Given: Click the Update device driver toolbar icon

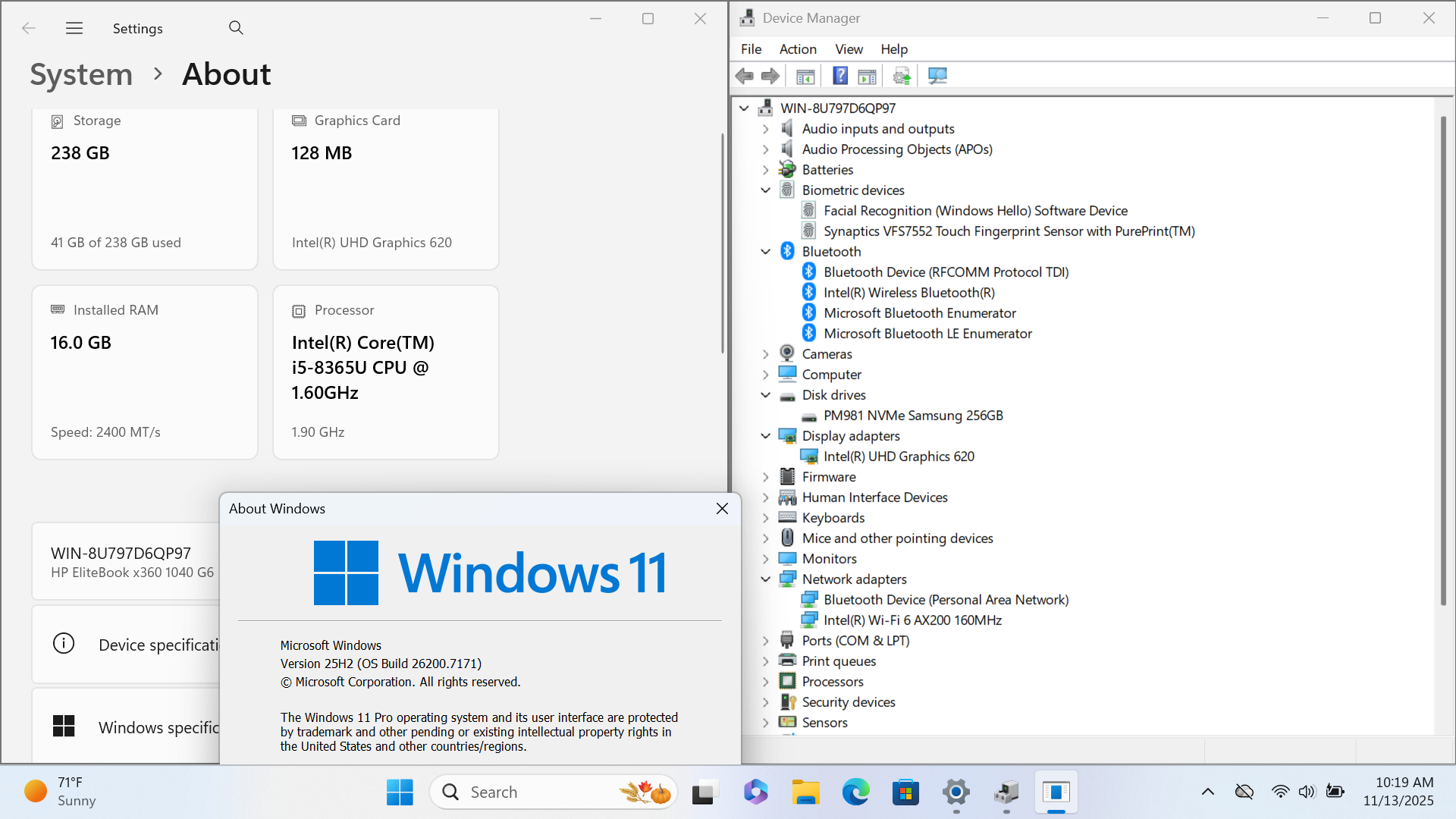Looking at the screenshot, I should (x=902, y=76).
